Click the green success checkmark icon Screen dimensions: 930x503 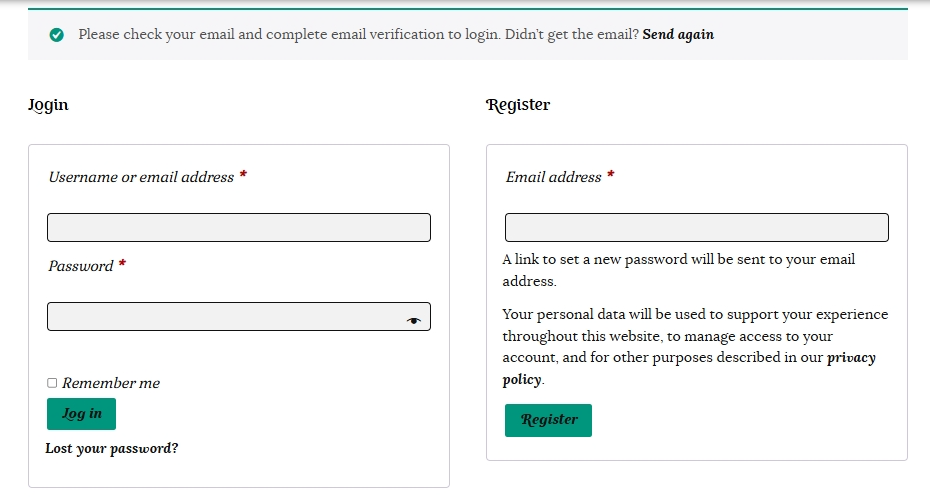click(57, 35)
